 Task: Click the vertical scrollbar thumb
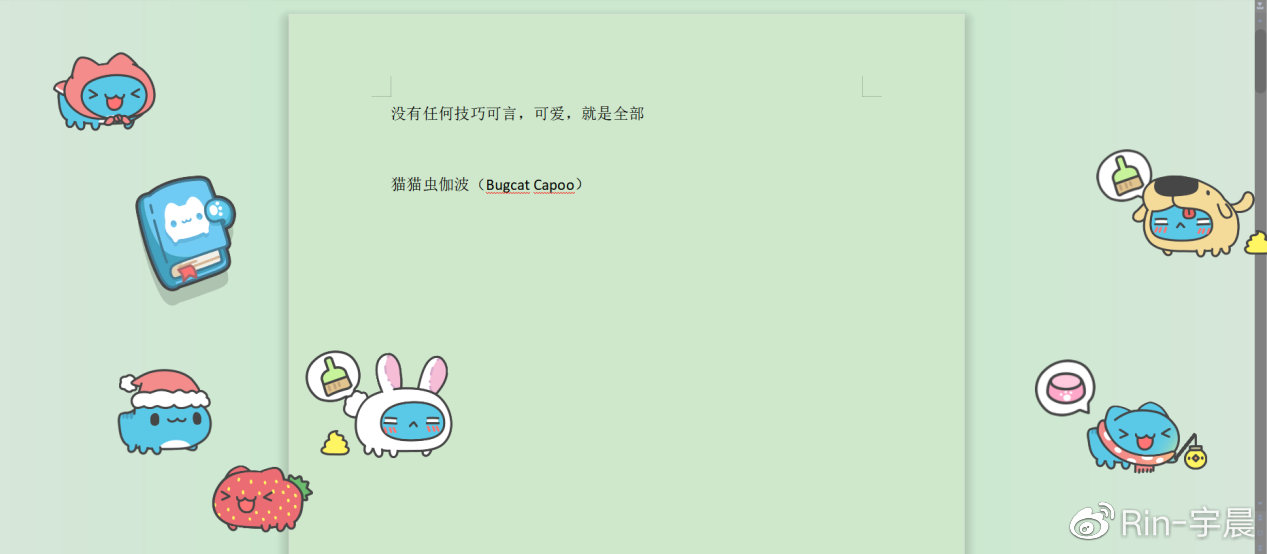coord(1260,61)
